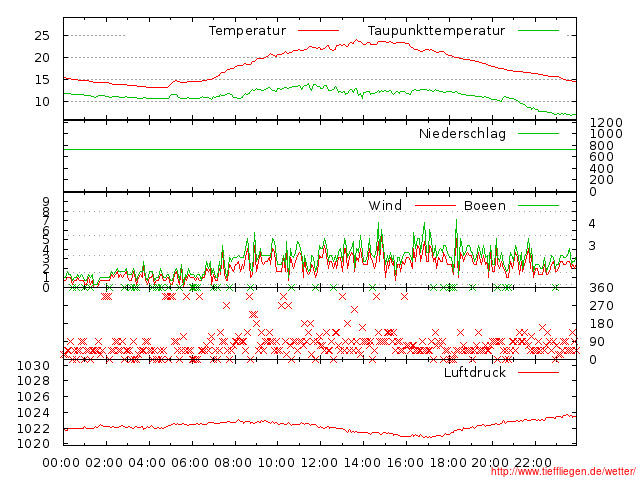
Task: Click the red Luftdruck legend line sample
Action: [538, 372]
